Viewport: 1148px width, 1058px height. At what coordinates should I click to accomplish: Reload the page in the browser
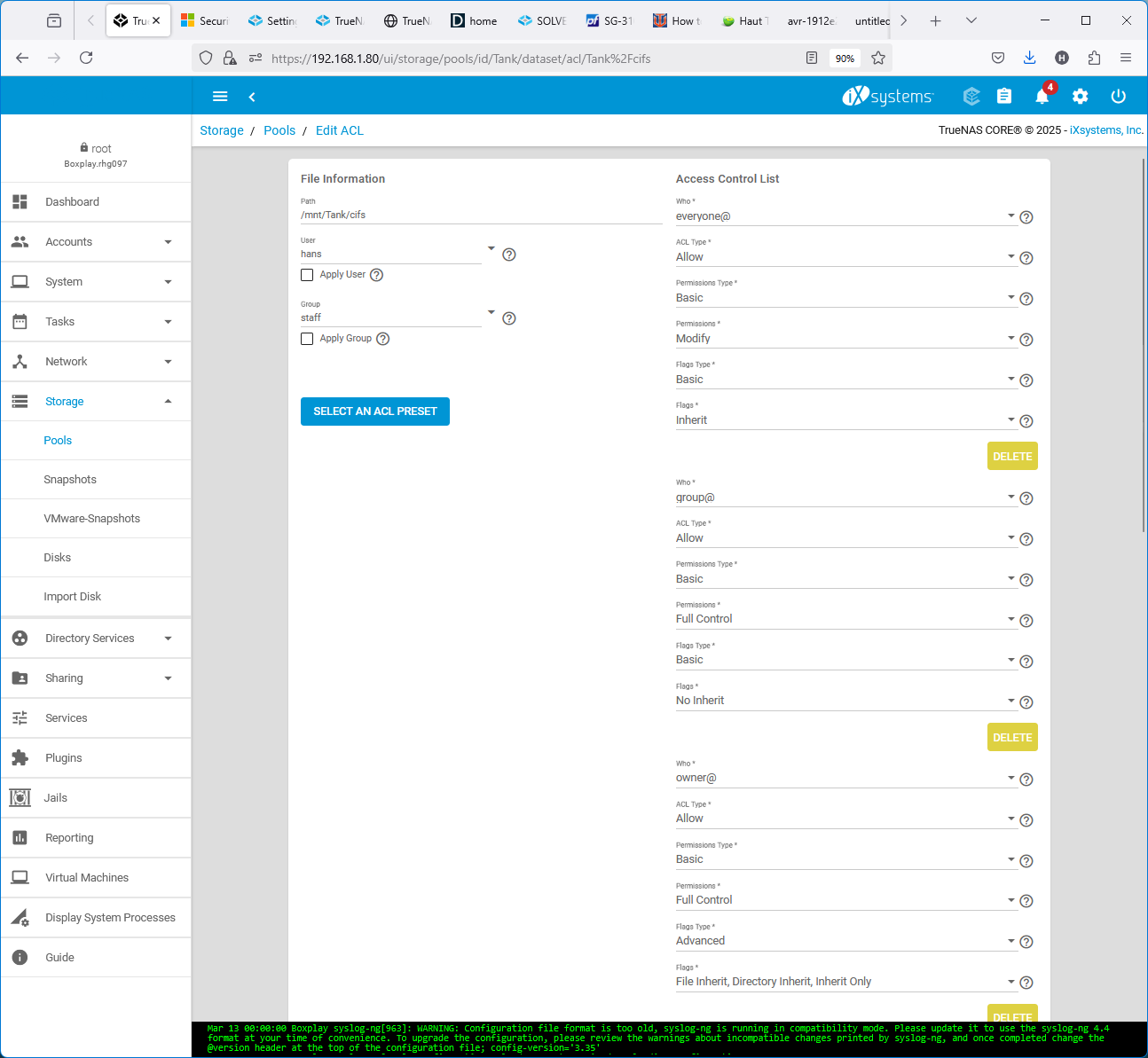coord(86,58)
